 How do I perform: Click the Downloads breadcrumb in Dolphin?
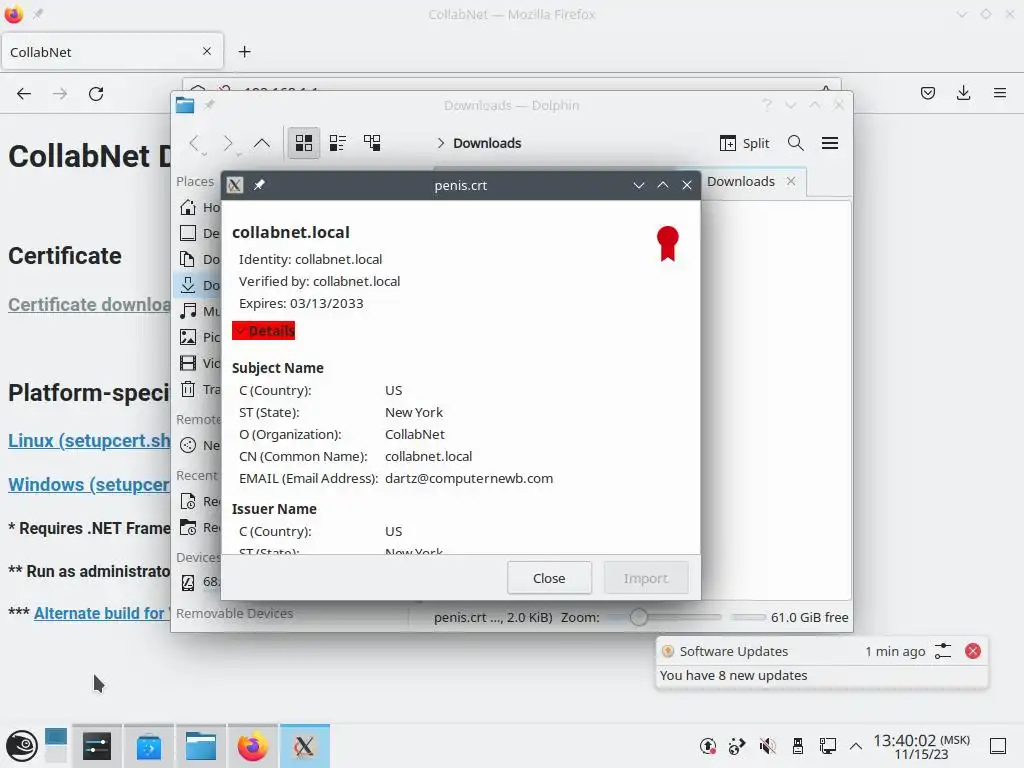point(487,143)
